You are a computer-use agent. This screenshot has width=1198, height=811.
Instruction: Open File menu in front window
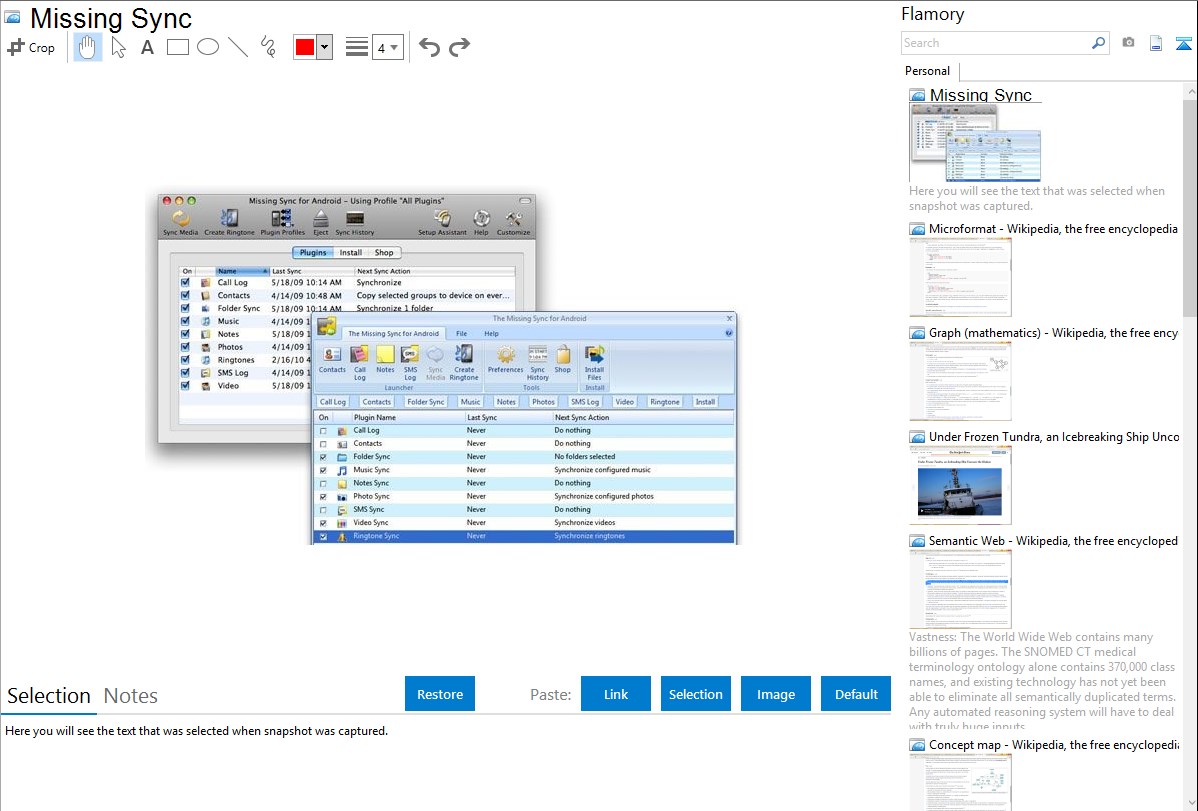[461, 333]
